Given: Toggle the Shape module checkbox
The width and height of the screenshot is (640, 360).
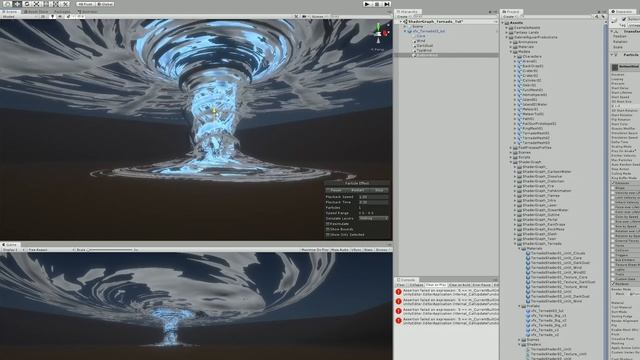Looking at the screenshot, I should (x=613, y=188).
